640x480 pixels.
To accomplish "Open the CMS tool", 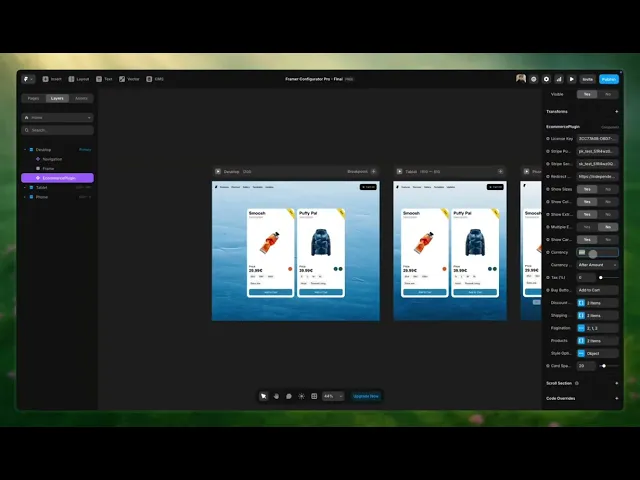I will coord(155,79).
